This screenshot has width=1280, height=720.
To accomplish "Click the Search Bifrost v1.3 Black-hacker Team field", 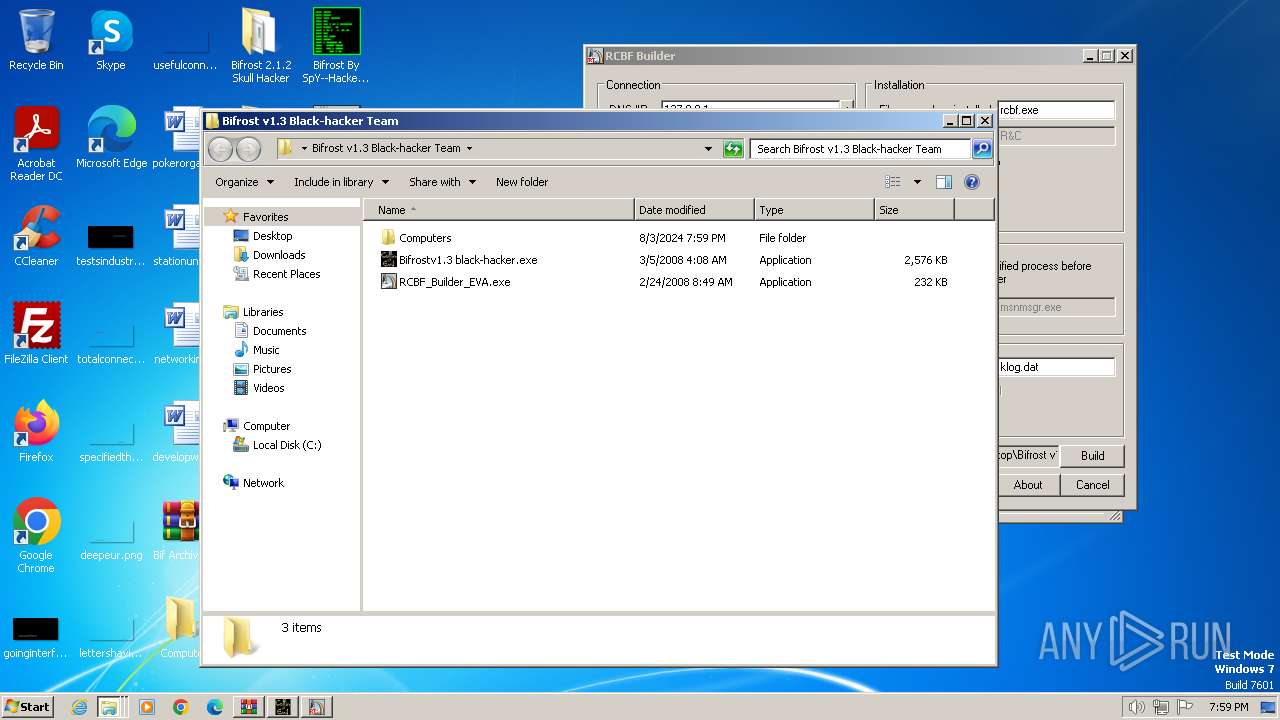I will pos(860,149).
